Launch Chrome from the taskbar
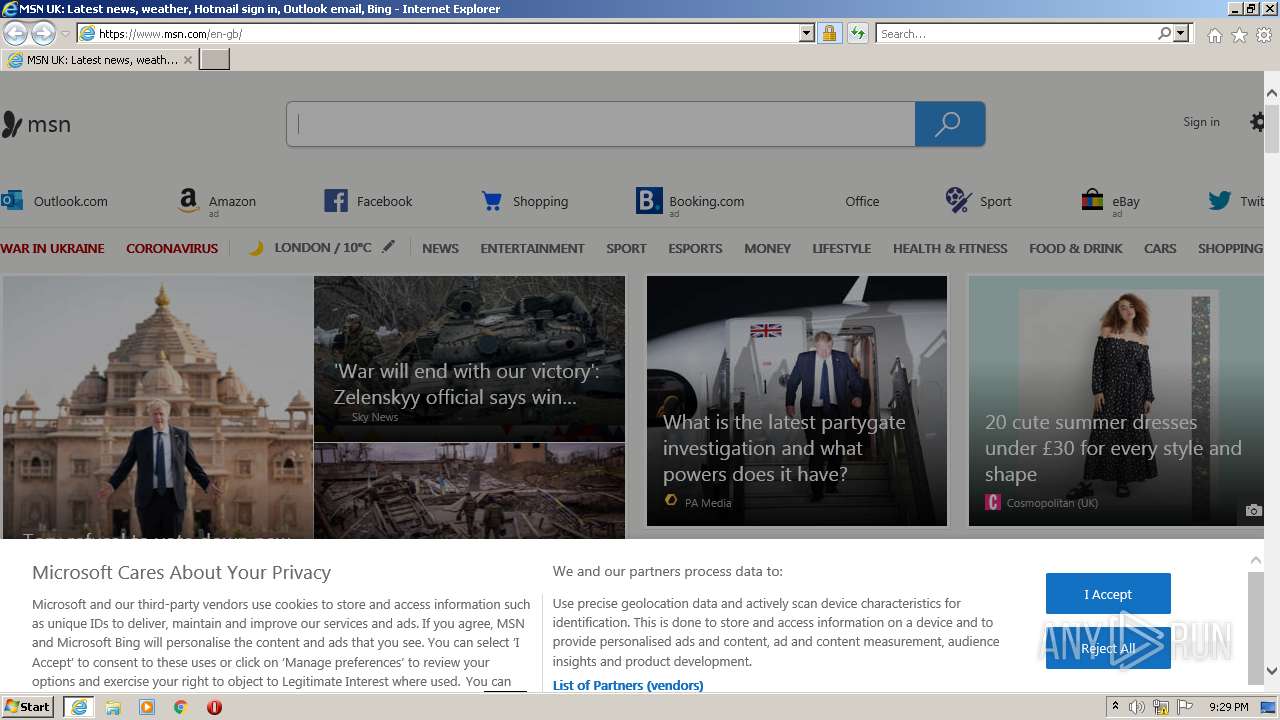The width and height of the screenshot is (1280, 720). [180, 707]
